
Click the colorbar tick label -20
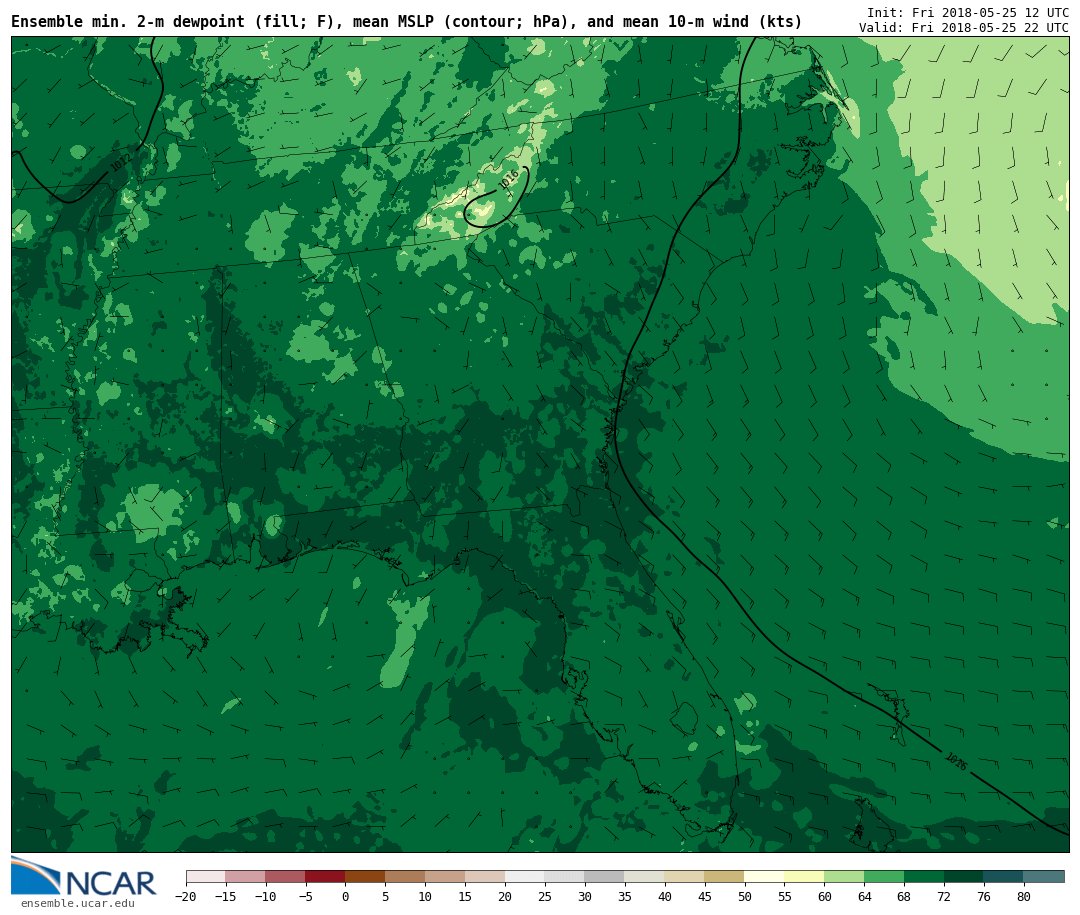tap(184, 897)
